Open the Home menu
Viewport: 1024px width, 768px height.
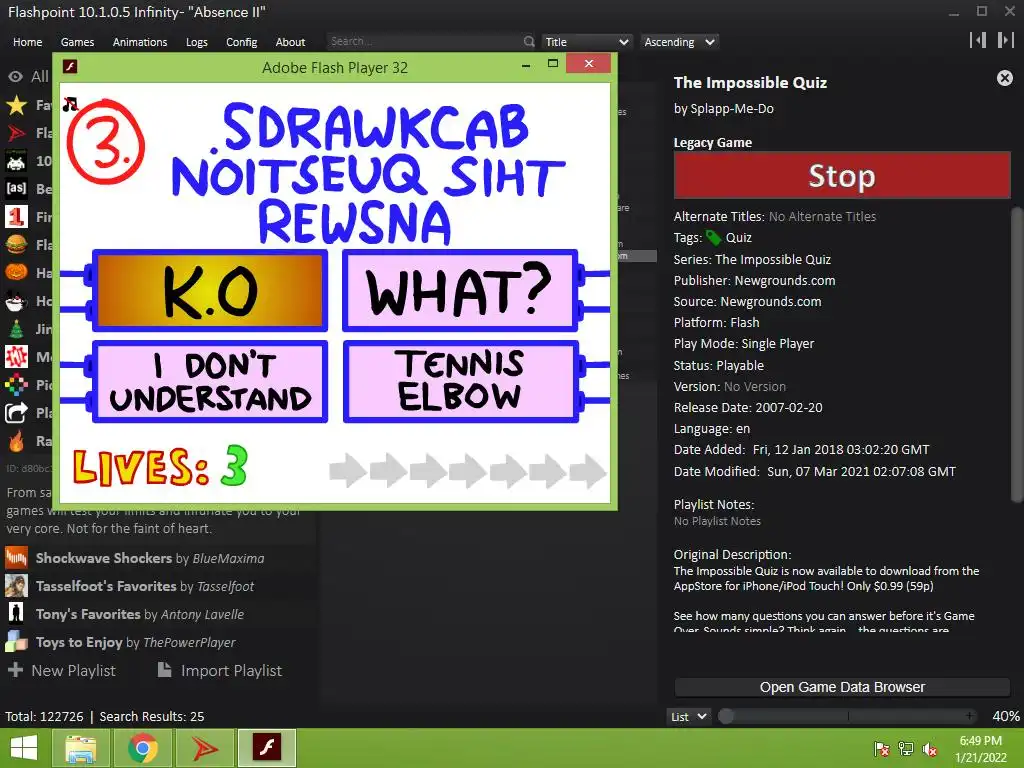pos(27,42)
